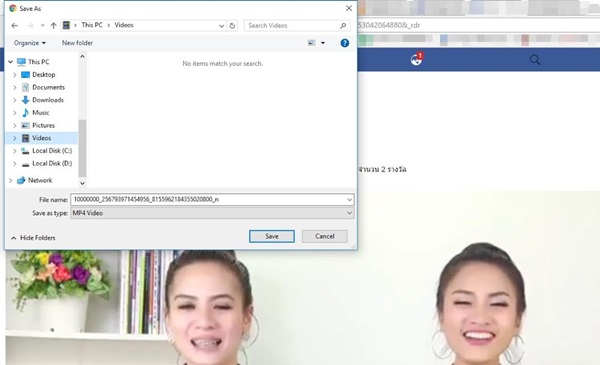Select Pictures folder in navigation pane
Viewport: 600px width, 365px height.
(x=43, y=125)
